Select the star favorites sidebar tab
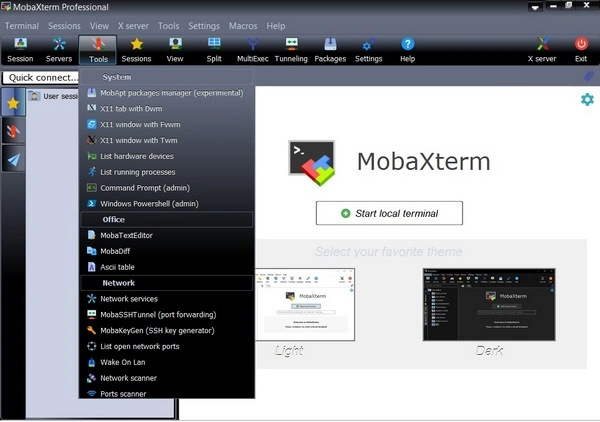 [14, 101]
